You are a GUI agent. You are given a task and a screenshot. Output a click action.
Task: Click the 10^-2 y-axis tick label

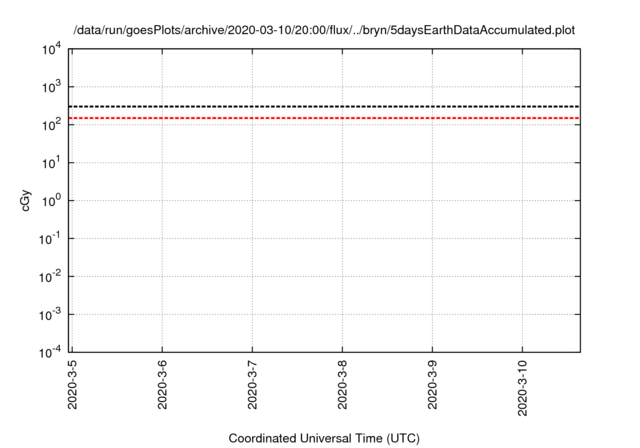click(x=50, y=277)
